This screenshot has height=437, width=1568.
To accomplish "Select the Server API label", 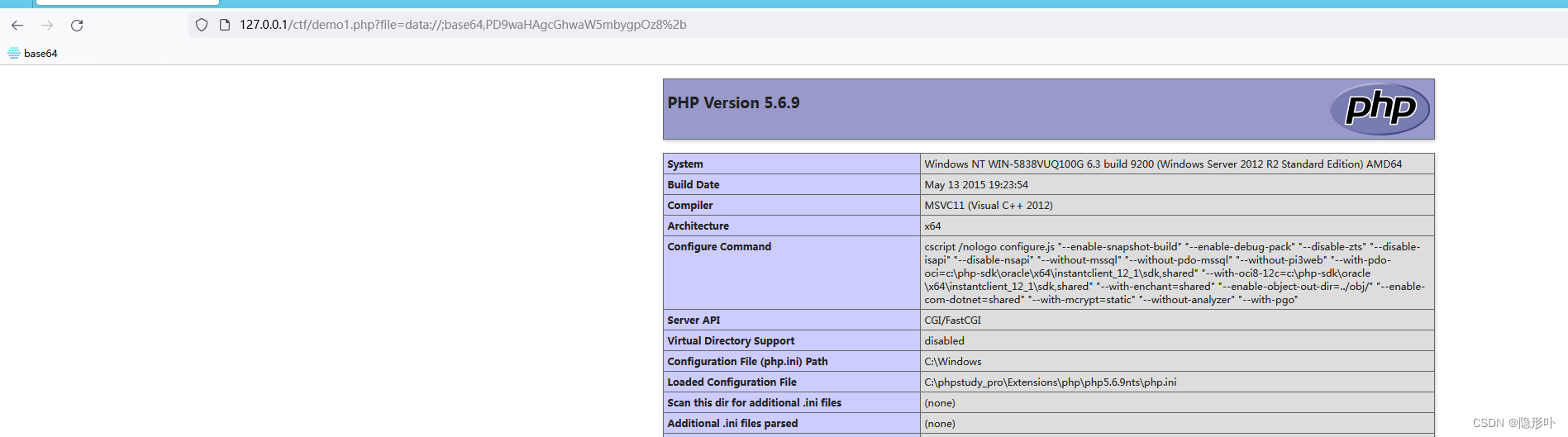I will (693, 321).
